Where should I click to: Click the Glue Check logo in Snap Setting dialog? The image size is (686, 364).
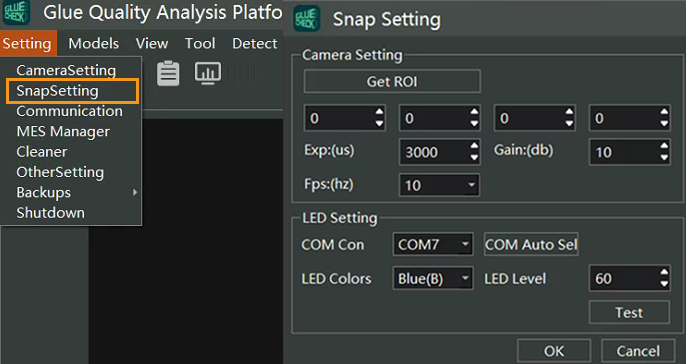[x=307, y=18]
